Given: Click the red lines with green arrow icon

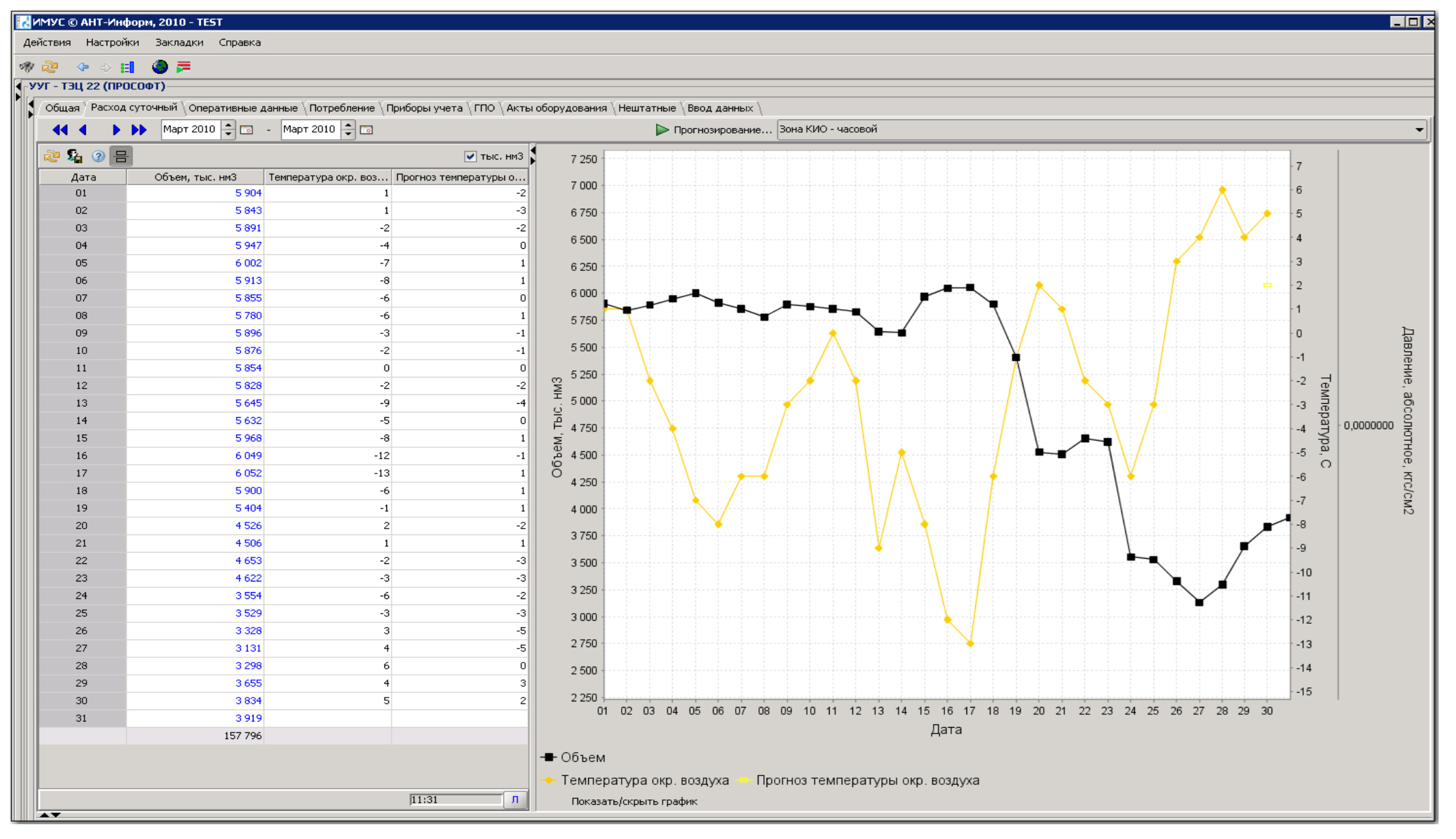Looking at the screenshot, I should 183,66.
